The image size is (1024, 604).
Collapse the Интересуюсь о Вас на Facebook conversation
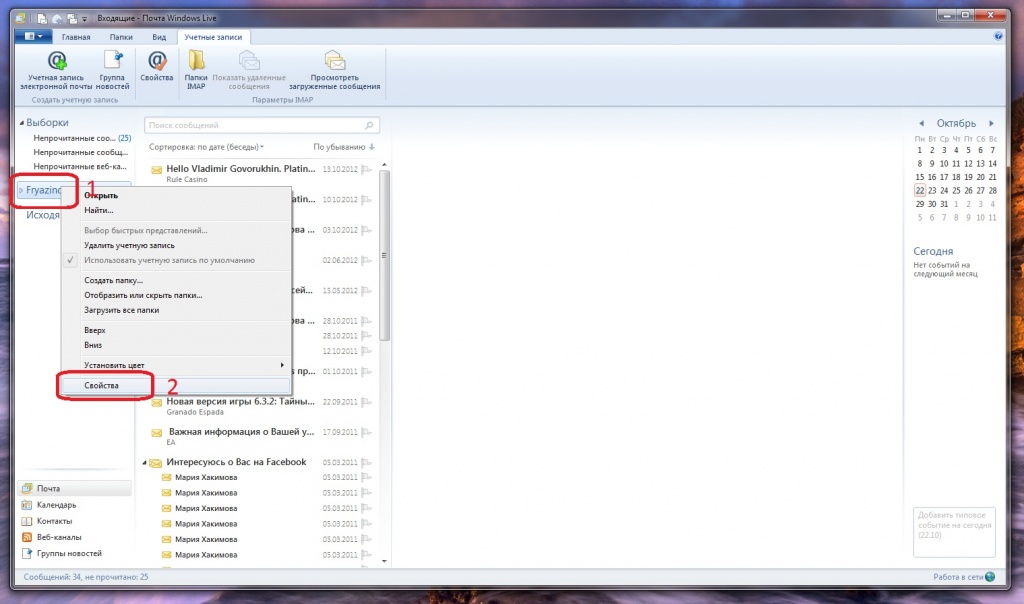pos(146,463)
